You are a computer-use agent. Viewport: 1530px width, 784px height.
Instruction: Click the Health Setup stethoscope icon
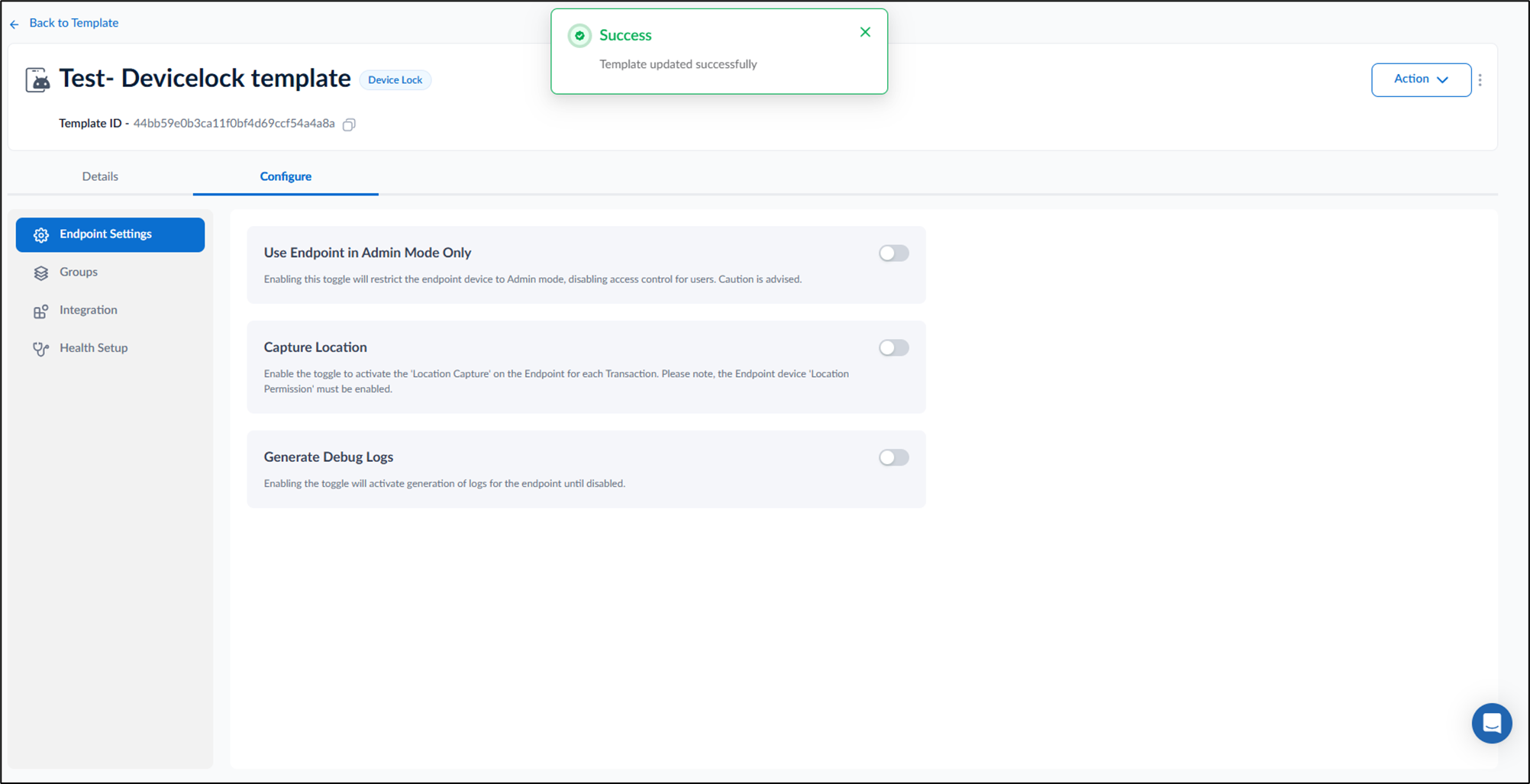coord(41,349)
